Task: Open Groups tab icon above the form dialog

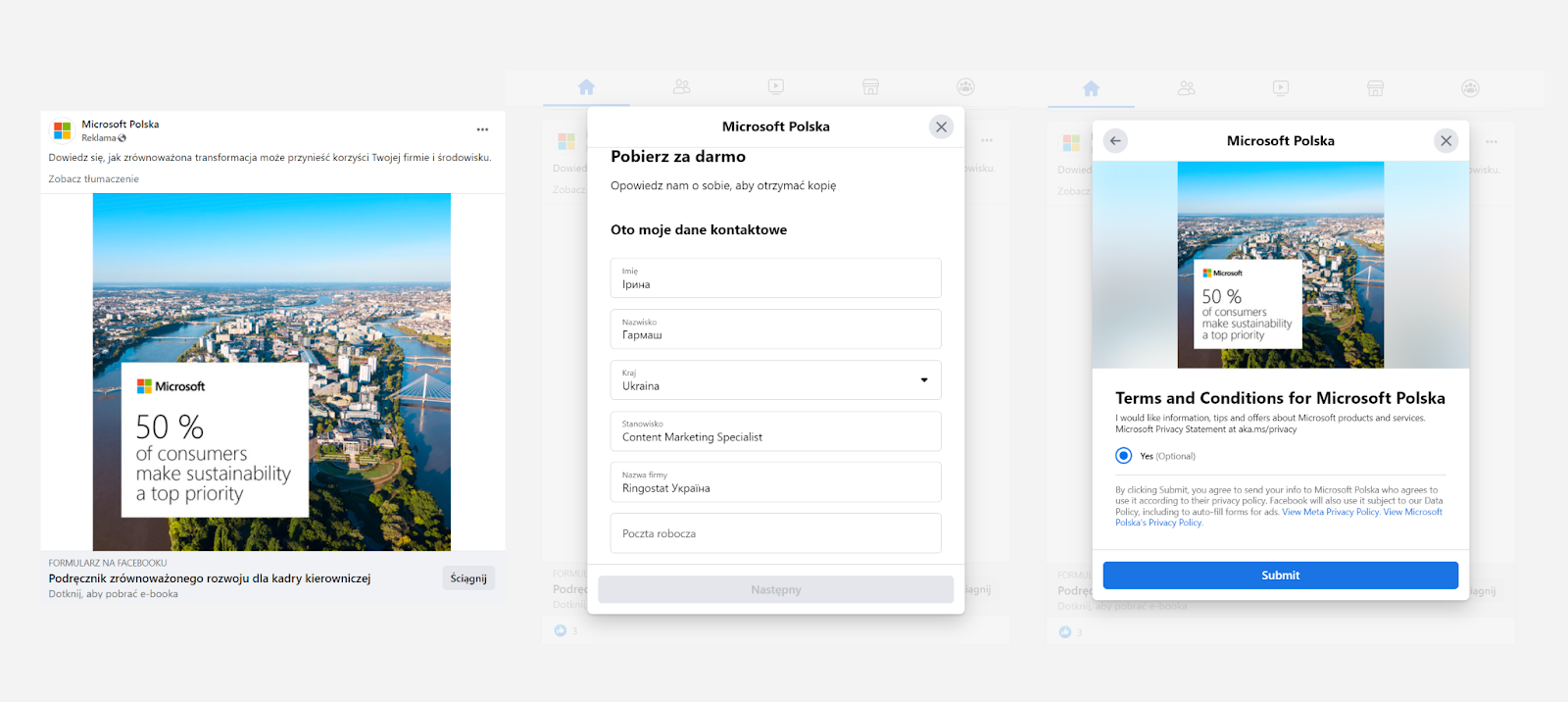Action: (965, 87)
